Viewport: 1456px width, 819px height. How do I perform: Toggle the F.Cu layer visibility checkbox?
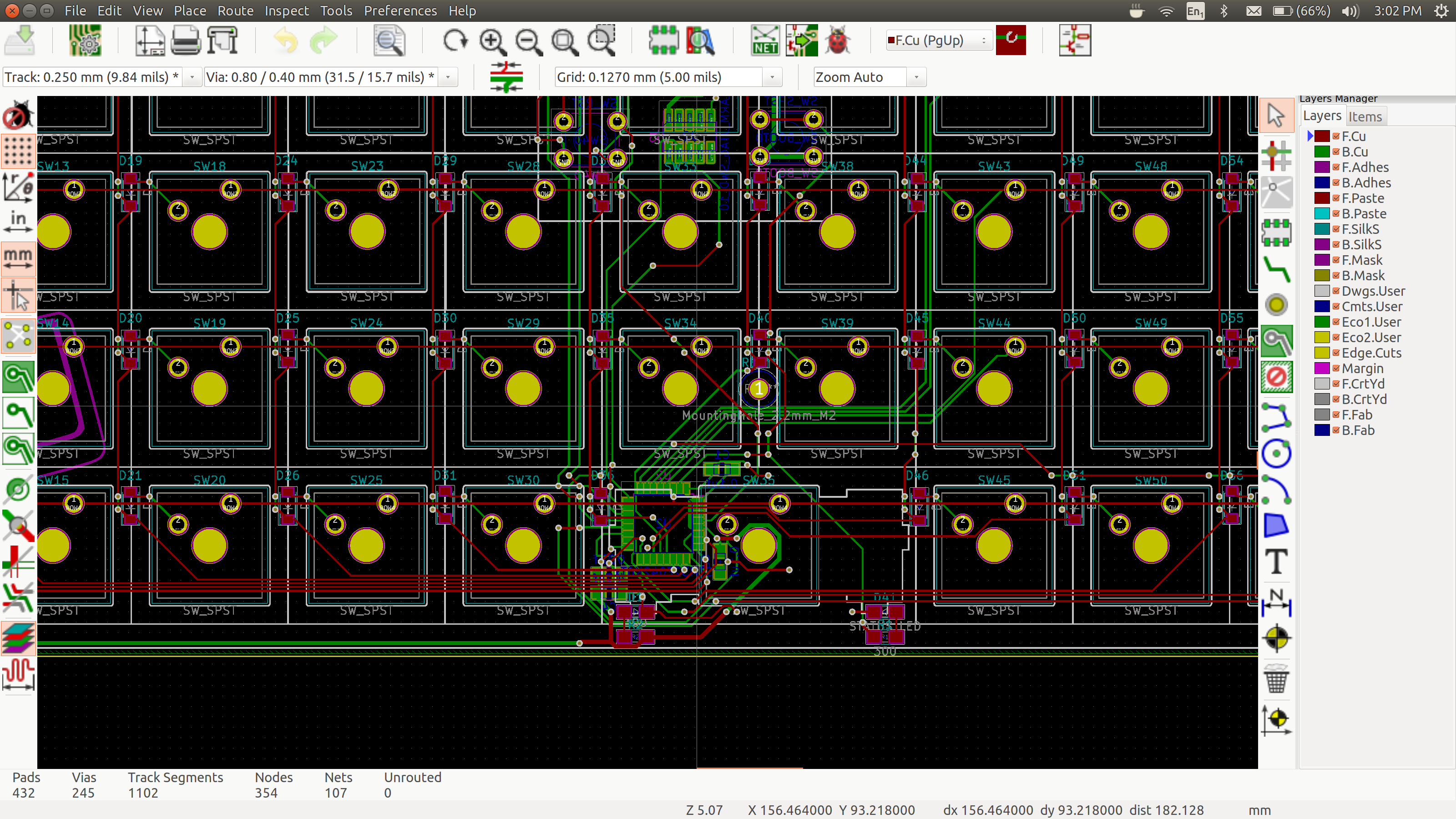click(1336, 136)
